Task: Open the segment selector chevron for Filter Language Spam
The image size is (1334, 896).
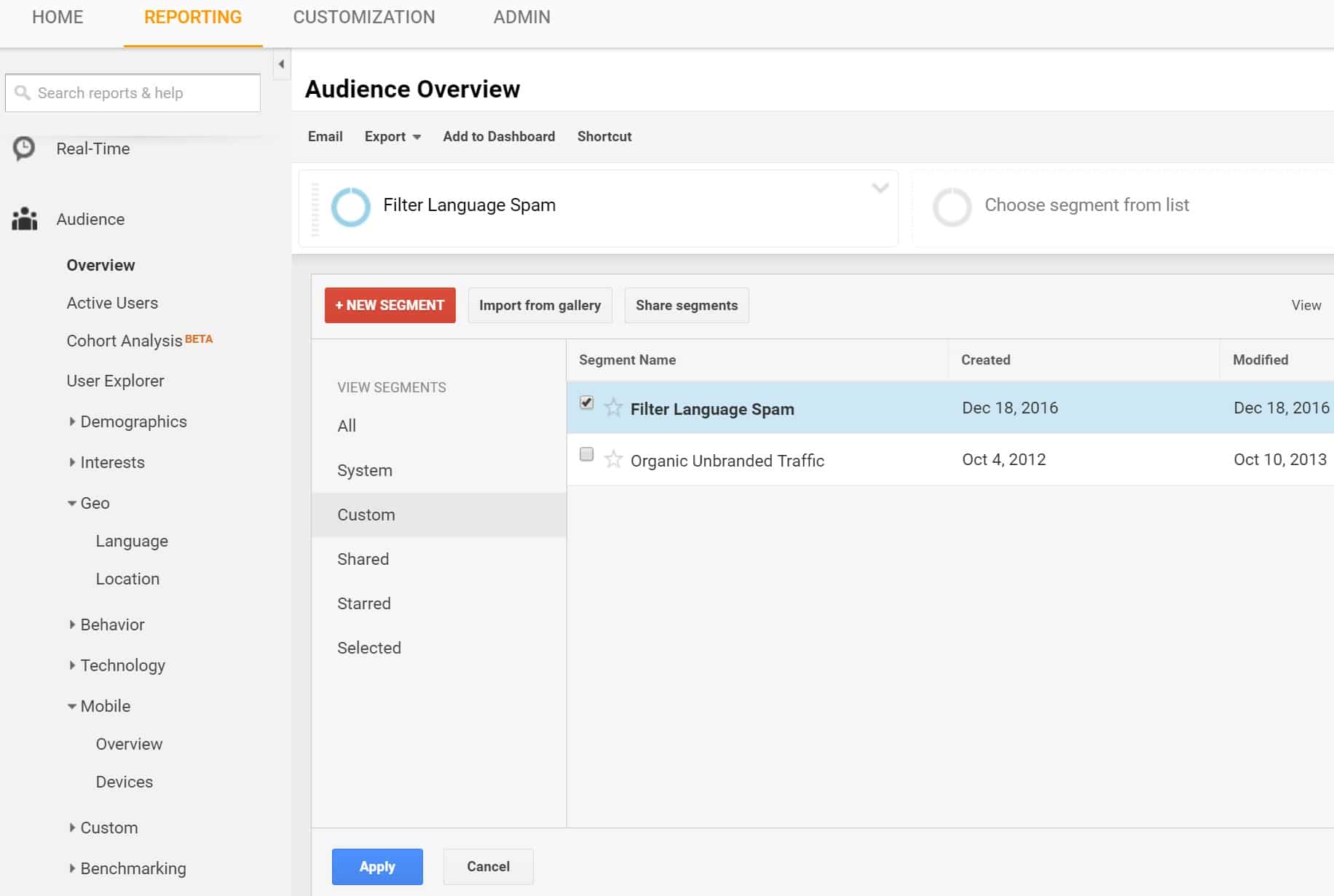Action: click(879, 188)
